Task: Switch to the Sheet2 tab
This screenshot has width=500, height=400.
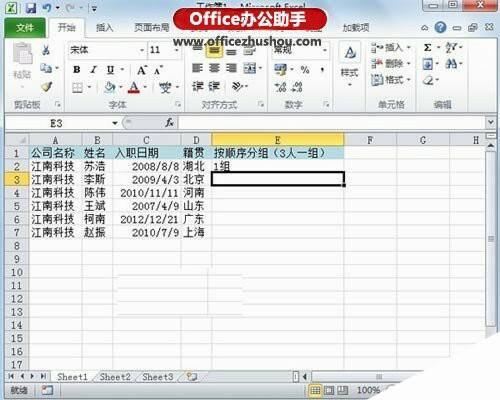Action: click(x=115, y=377)
